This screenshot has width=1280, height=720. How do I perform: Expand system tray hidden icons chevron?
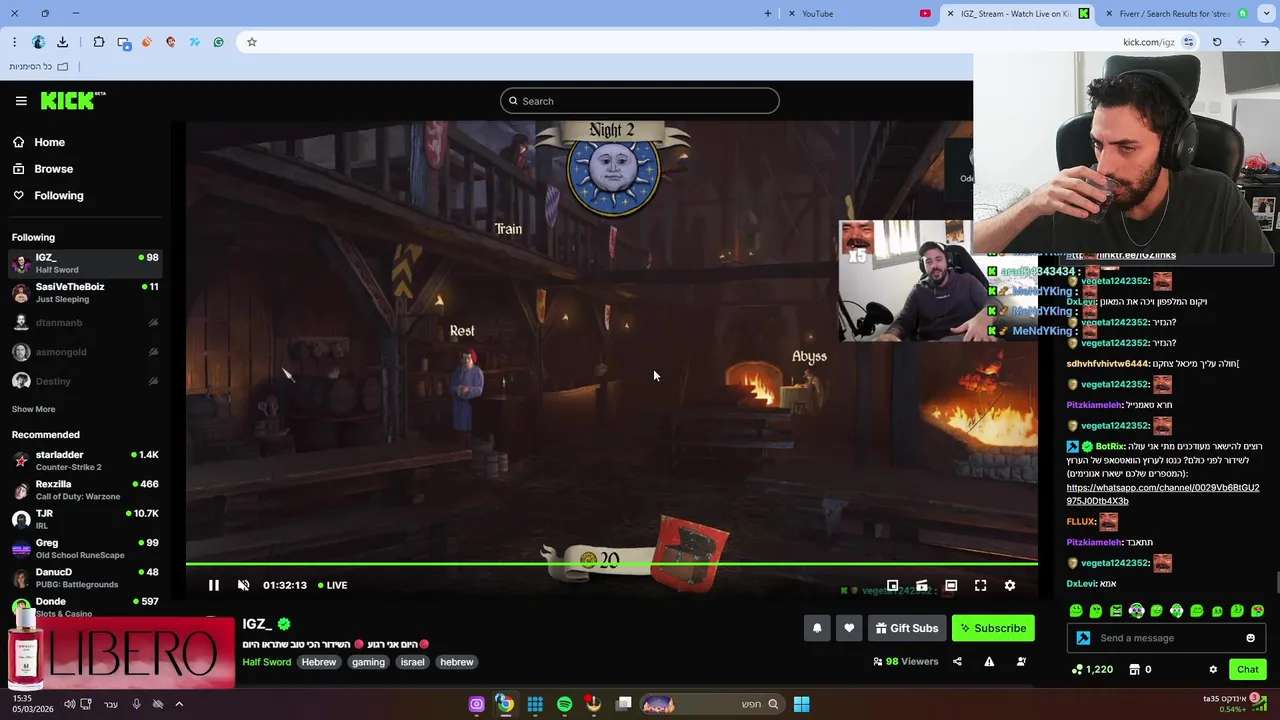(x=179, y=704)
